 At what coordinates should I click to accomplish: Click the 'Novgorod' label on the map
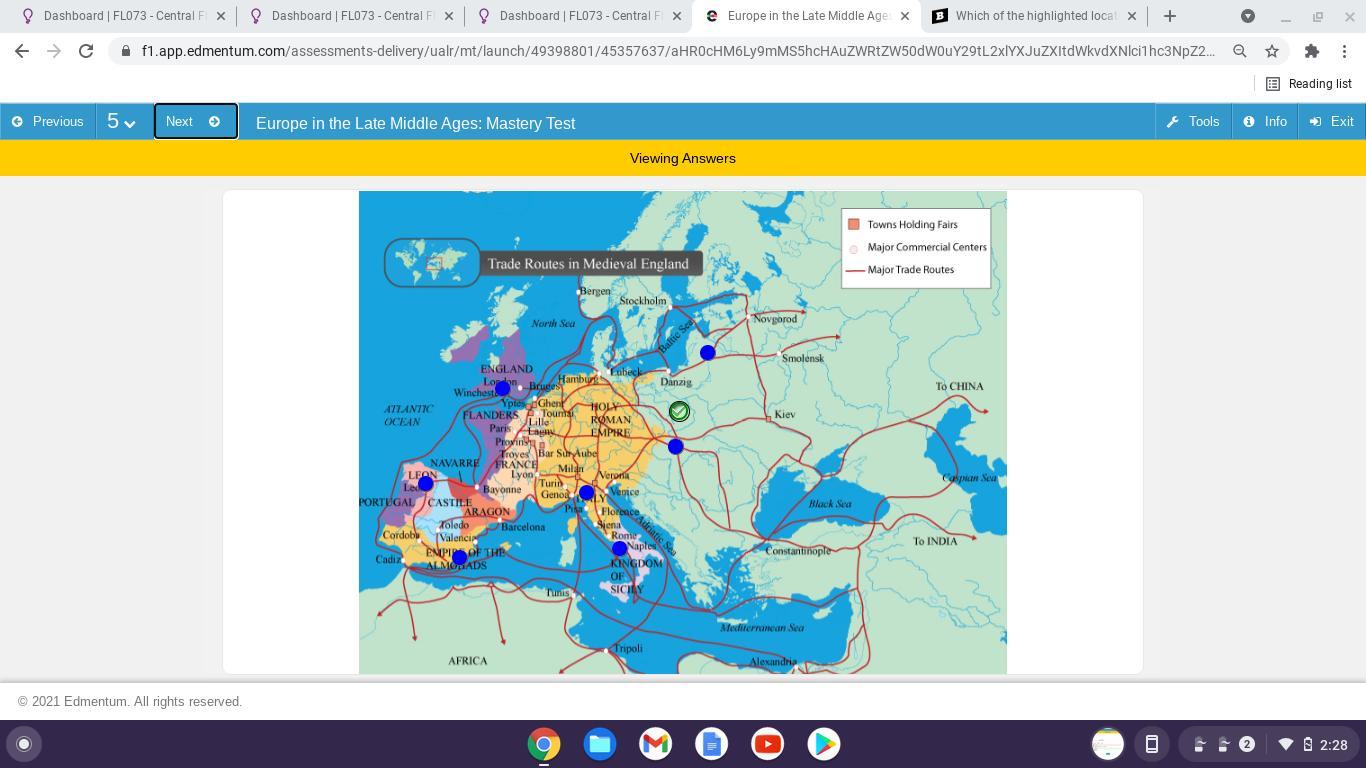pyautogui.click(x=775, y=319)
